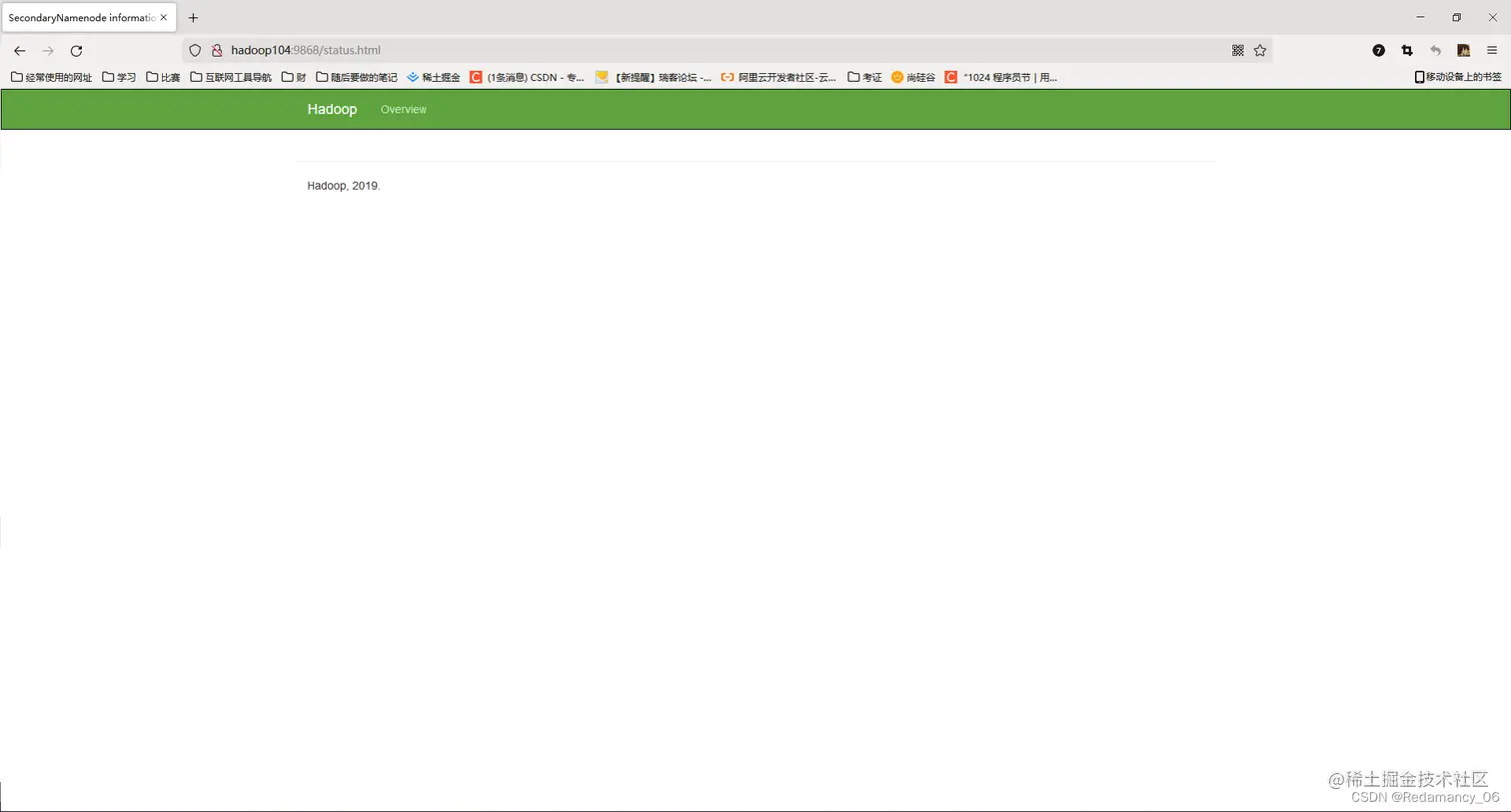Click the forward navigation arrow
Image resolution: width=1511 pixels, height=812 pixels.
(x=48, y=50)
